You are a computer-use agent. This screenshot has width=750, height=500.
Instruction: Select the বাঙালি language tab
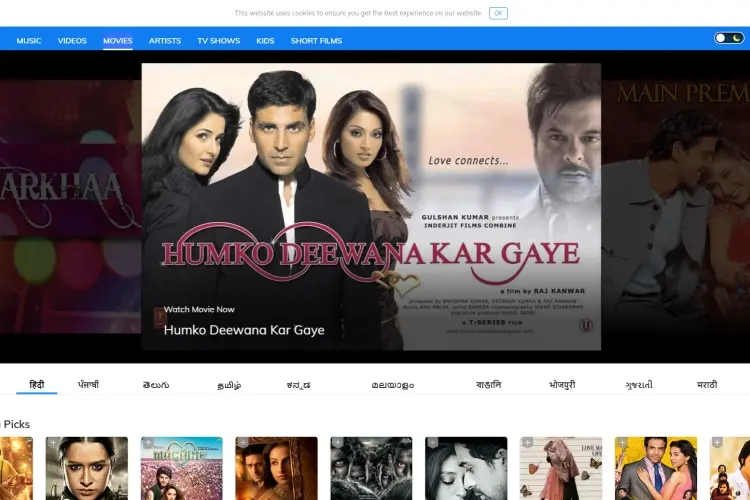click(x=488, y=385)
